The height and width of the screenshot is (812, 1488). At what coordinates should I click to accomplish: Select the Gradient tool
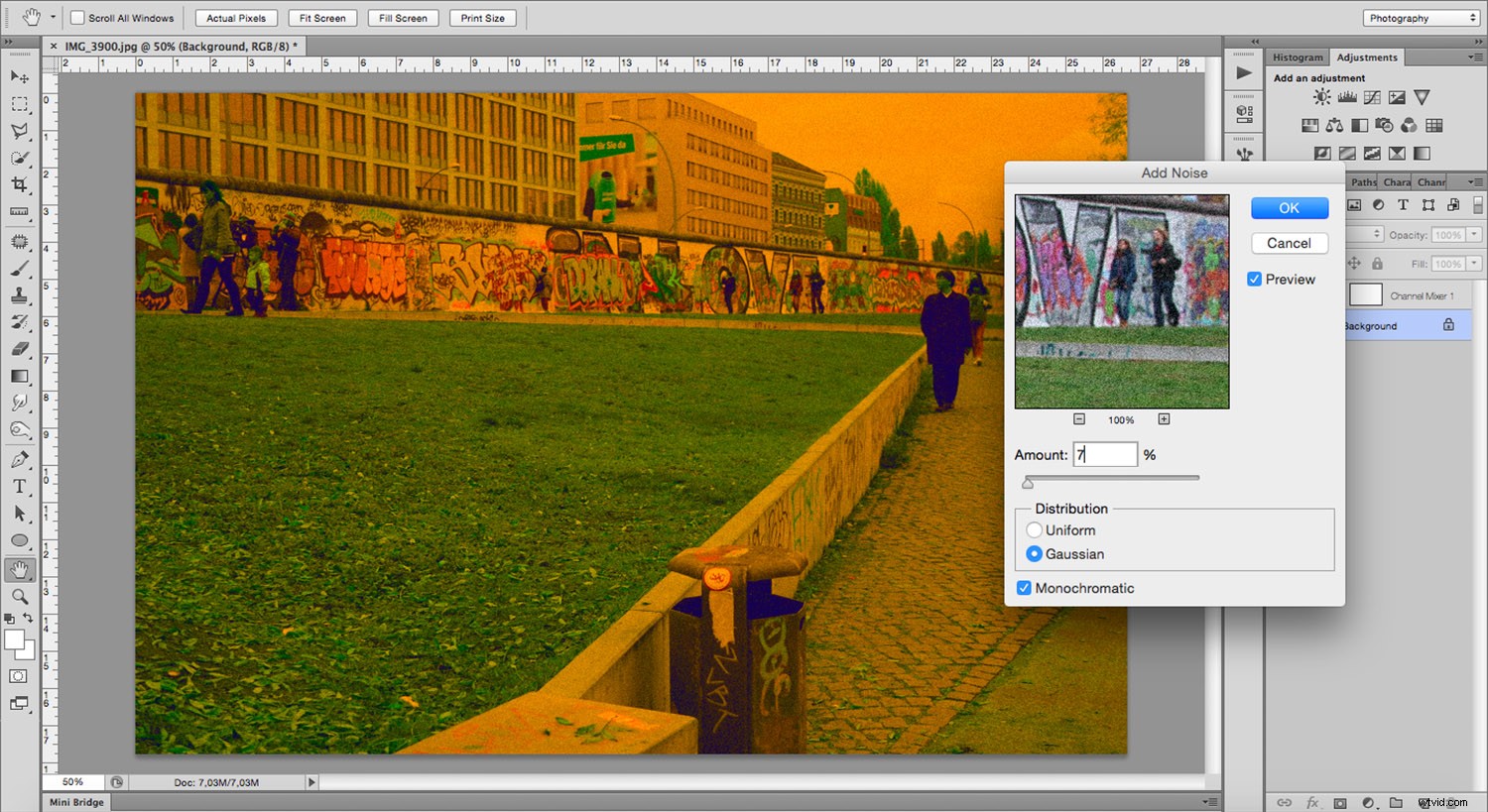(20, 376)
